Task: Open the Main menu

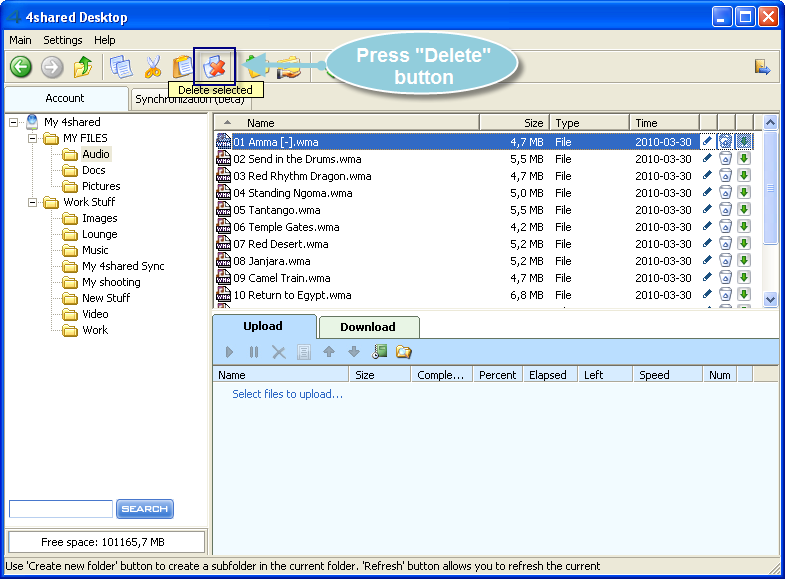Action: (x=20, y=40)
